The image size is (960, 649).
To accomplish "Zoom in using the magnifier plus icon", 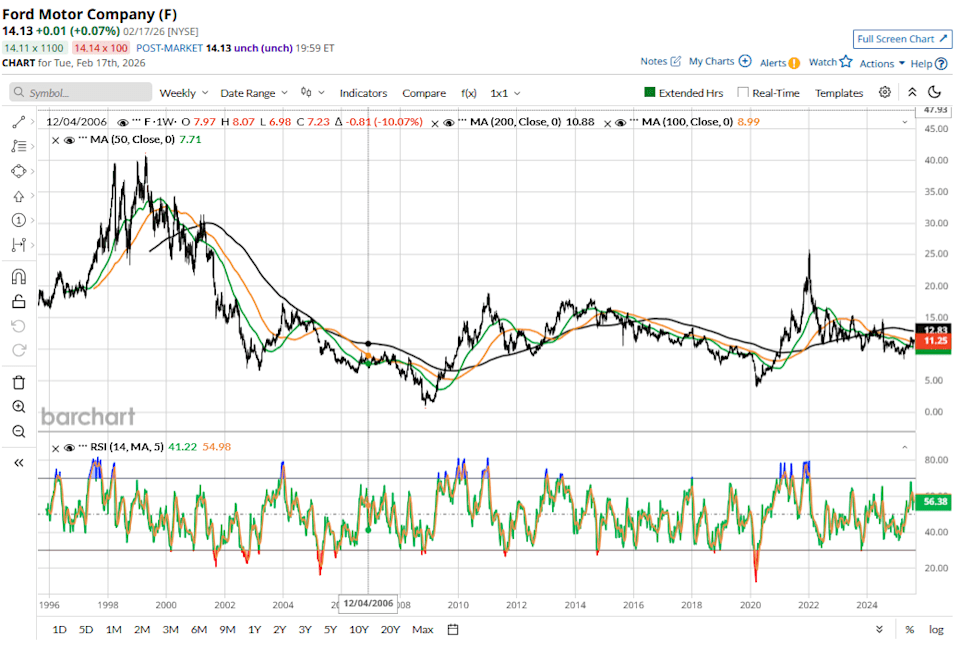I will pos(19,407).
